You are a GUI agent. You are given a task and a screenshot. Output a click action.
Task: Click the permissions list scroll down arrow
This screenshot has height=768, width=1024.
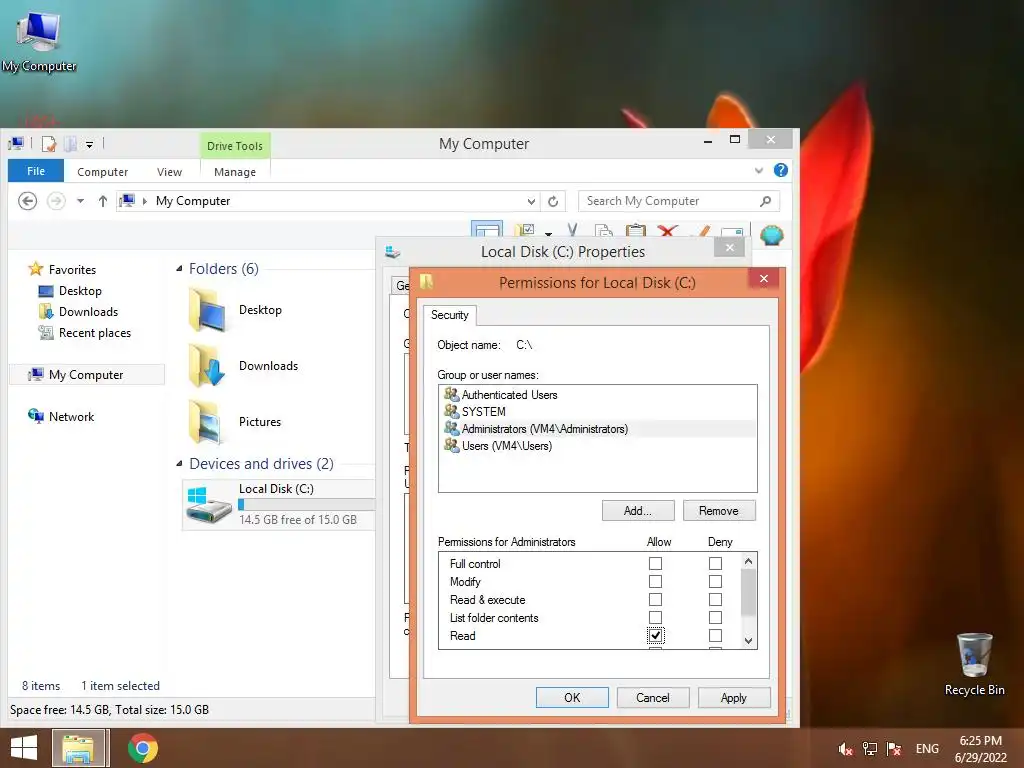[748, 641]
